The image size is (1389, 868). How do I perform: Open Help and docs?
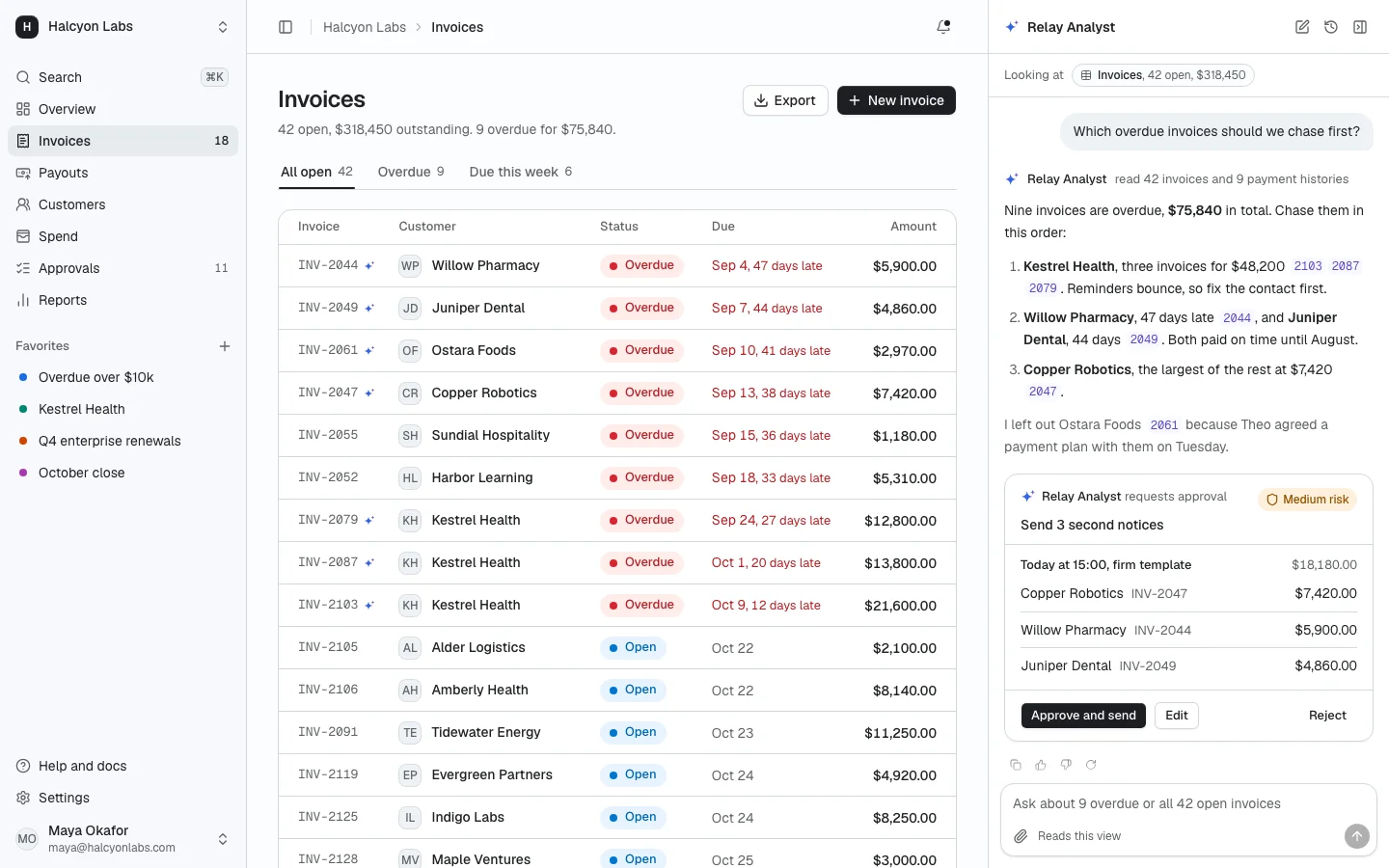click(x=123, y=766)
